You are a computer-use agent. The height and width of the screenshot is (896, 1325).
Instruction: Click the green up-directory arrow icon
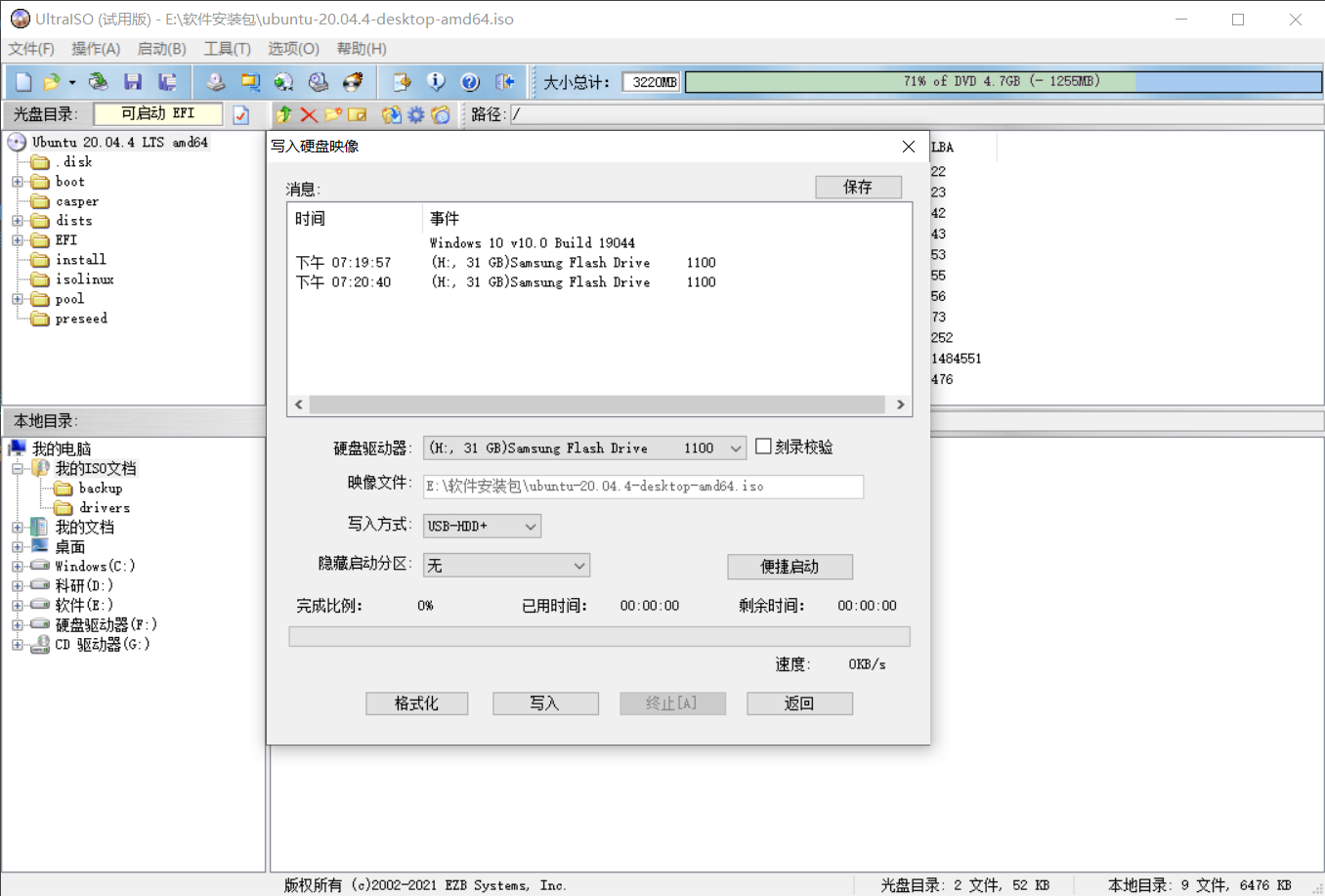(x=284, y=114)
